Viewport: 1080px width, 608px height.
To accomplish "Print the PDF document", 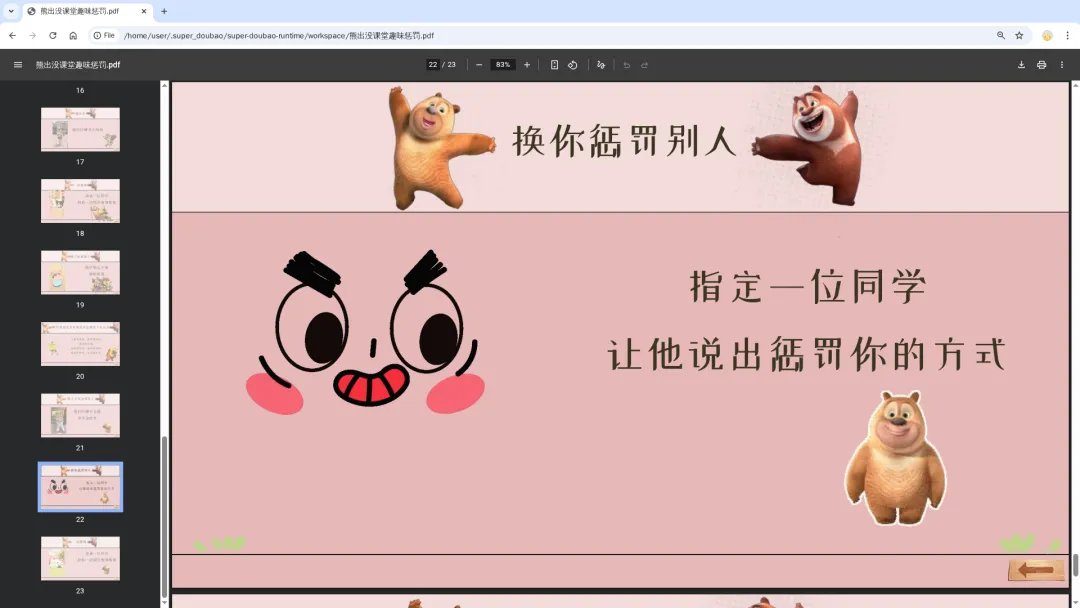I will 1041,65.
